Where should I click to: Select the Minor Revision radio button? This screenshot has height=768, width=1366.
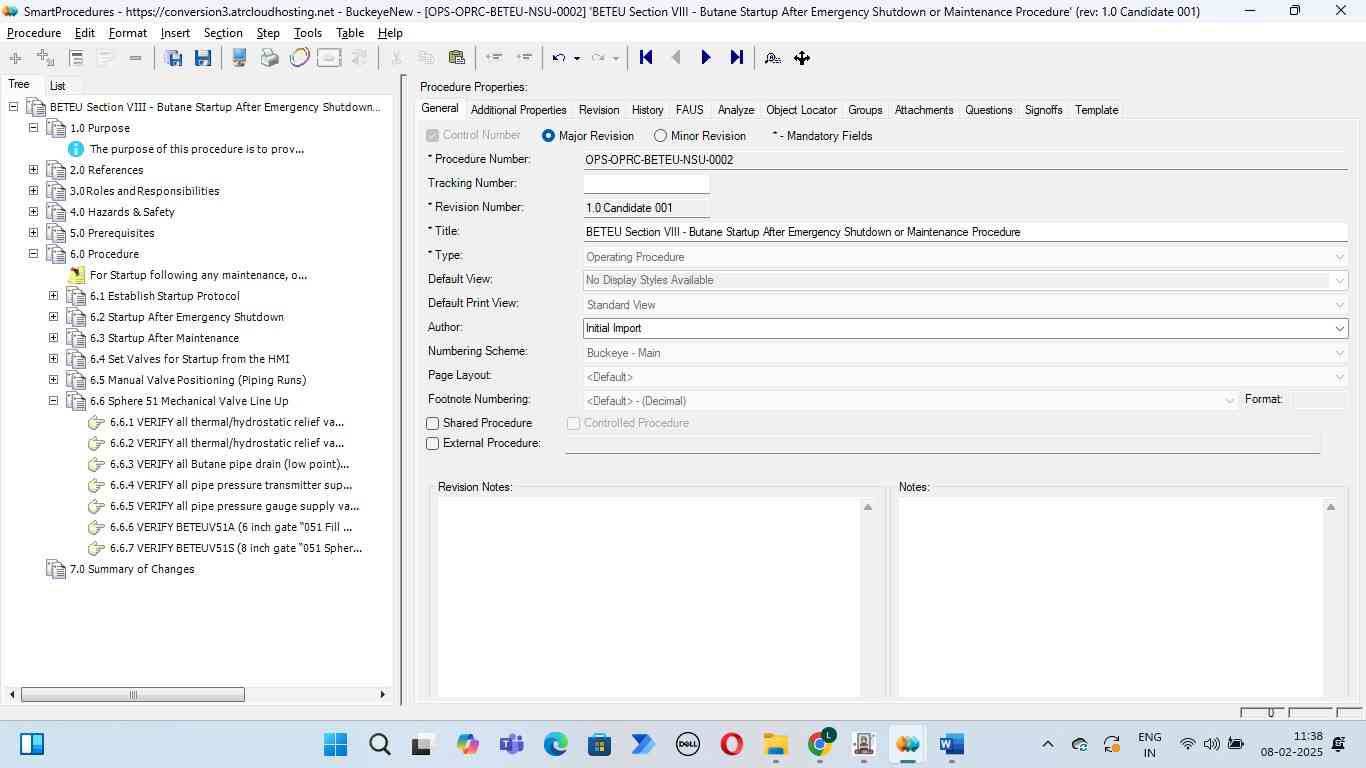coord(660,136)
